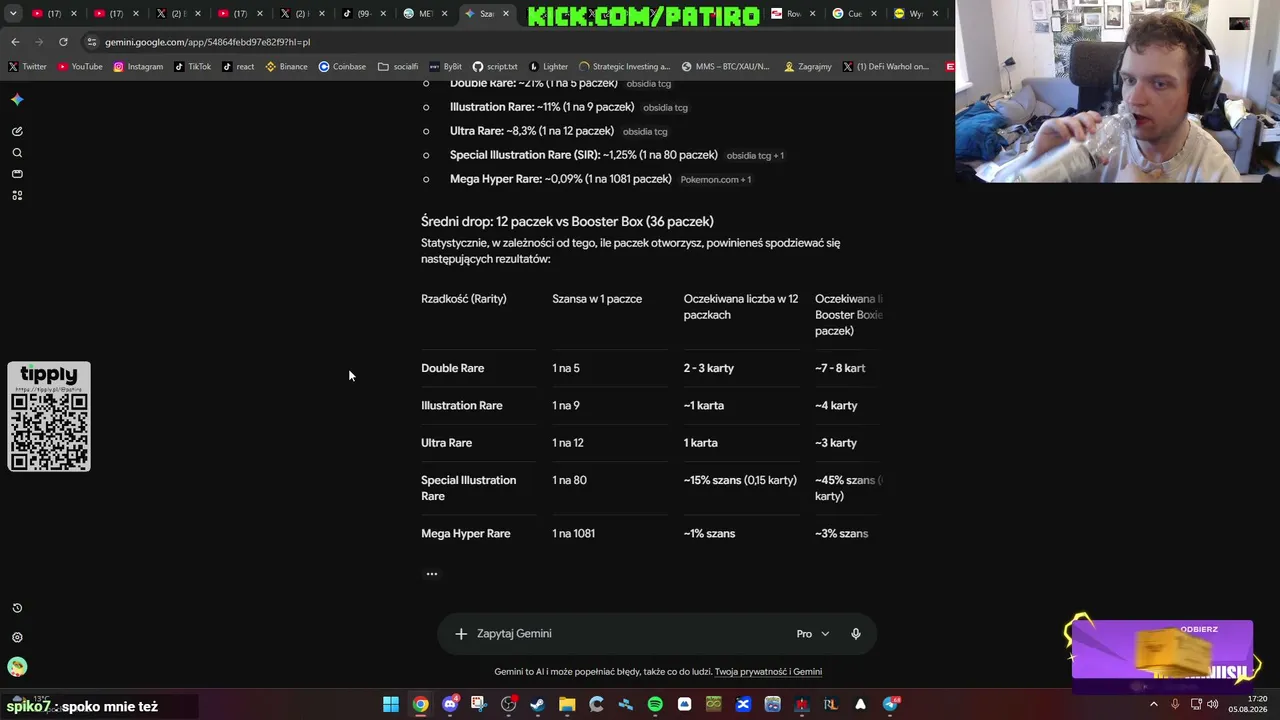Click the 'Mega Hyper Rare' table row label
The height and width of the screenshot is (720, 1280).
click(x=466, y=534)
